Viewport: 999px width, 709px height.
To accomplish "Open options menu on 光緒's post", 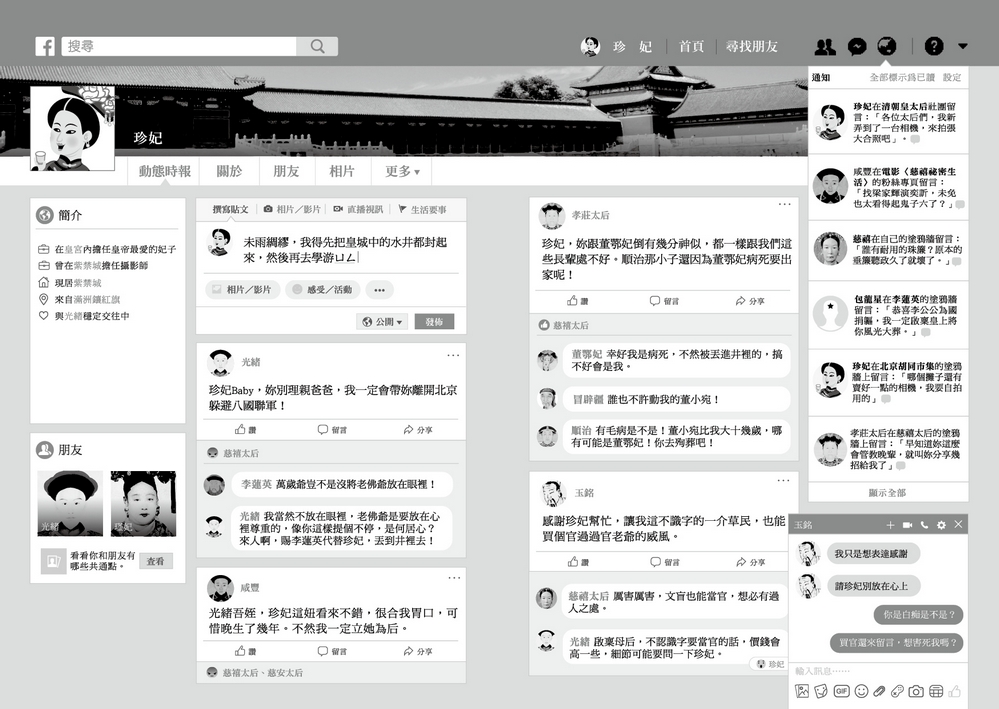I will pos(453,355).
